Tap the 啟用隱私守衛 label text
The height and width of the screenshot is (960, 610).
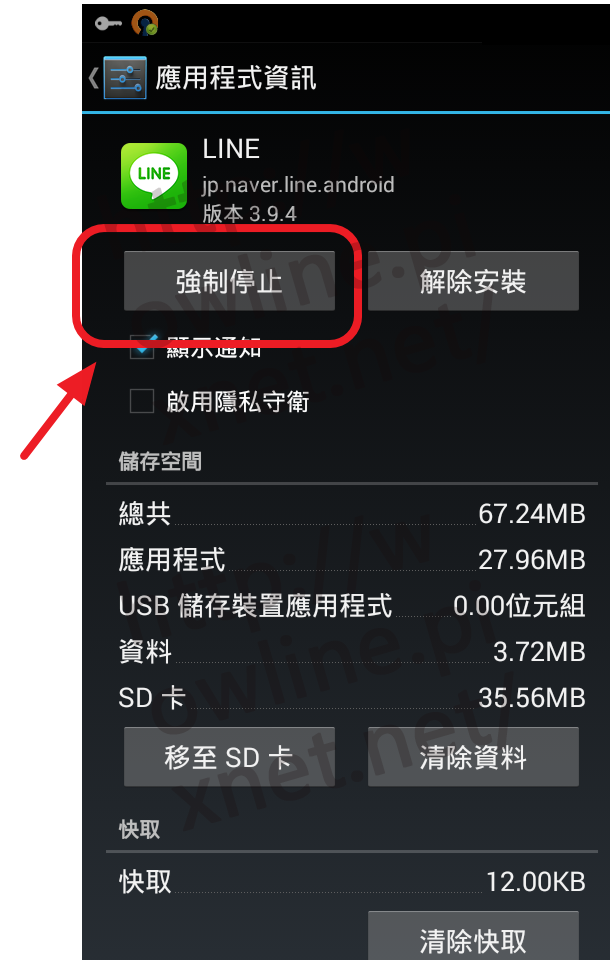pos(238,402)
